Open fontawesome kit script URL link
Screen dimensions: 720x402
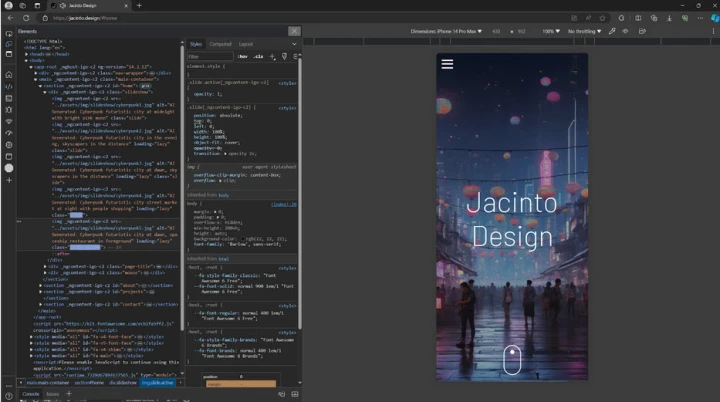tap(118, 324)
